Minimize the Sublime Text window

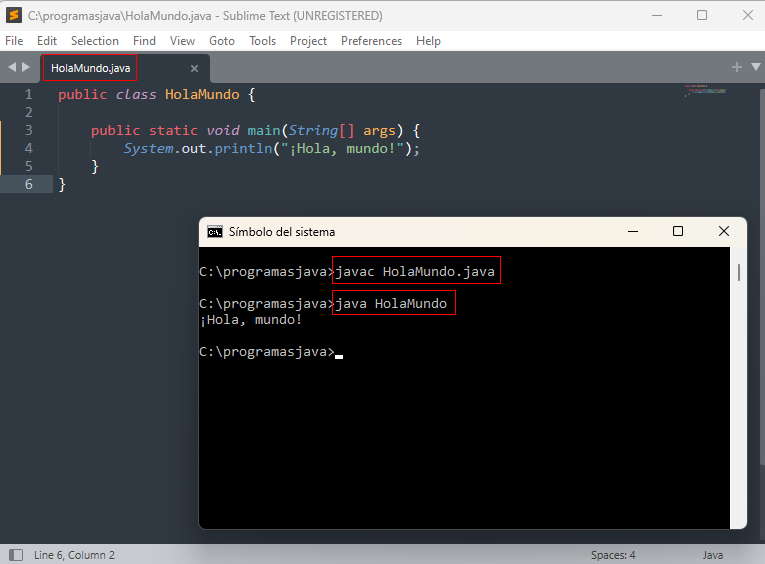(x=657, y=15)
